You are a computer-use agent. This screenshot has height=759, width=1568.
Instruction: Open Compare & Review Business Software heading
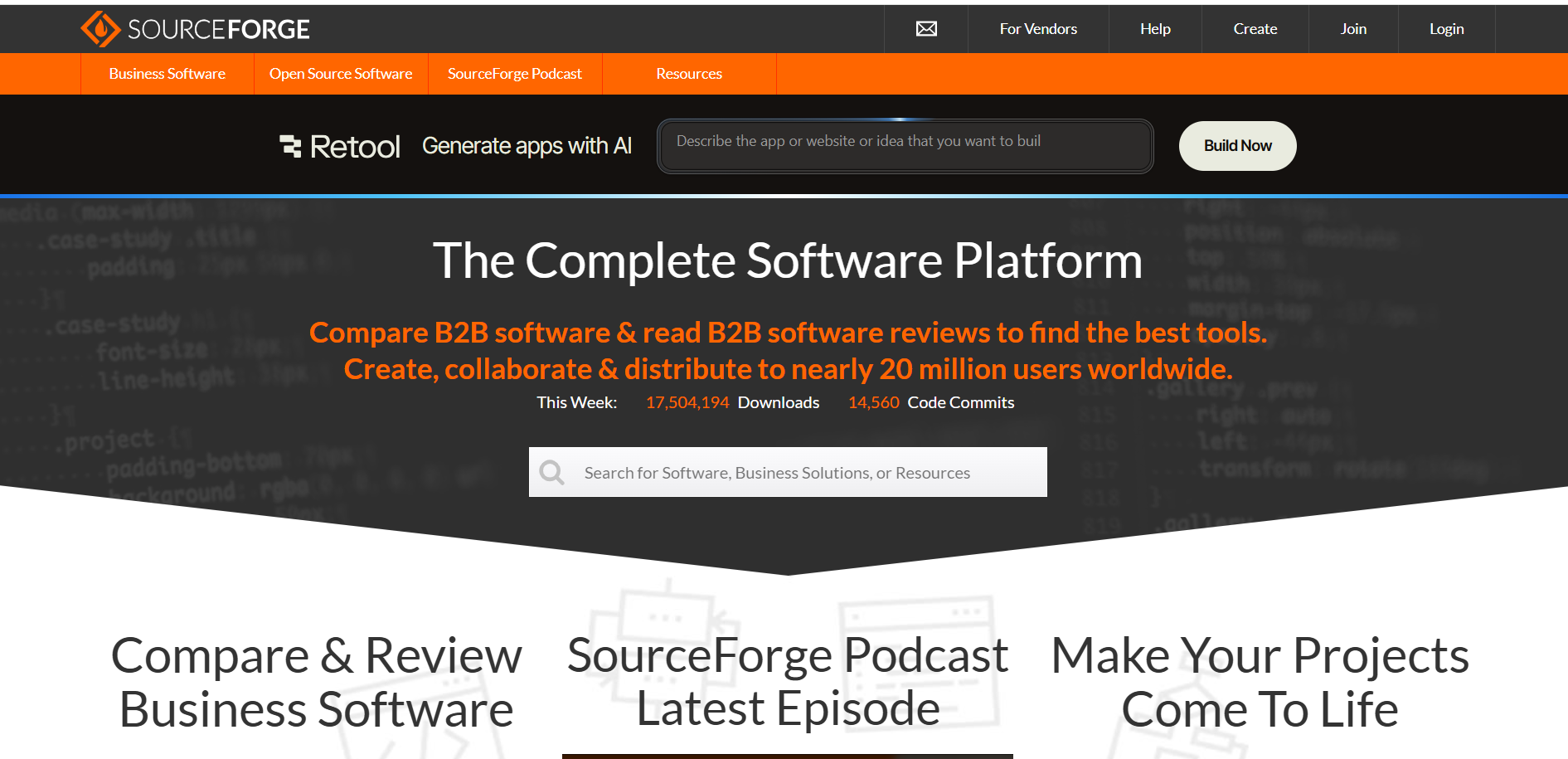click(x=316, y=682)
